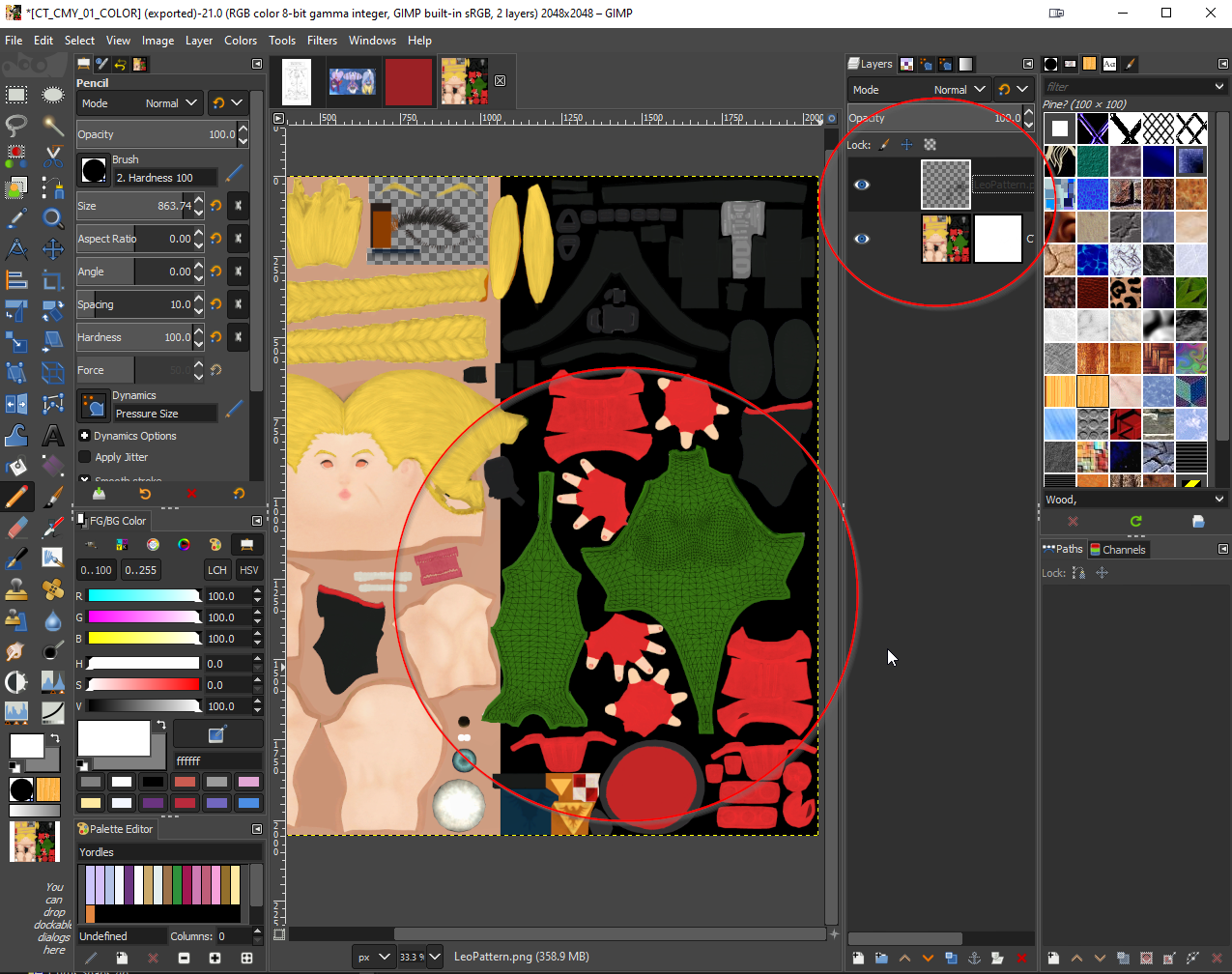
Task: Edit brush with pencil icon next to Brush
Action: (234, 174)
